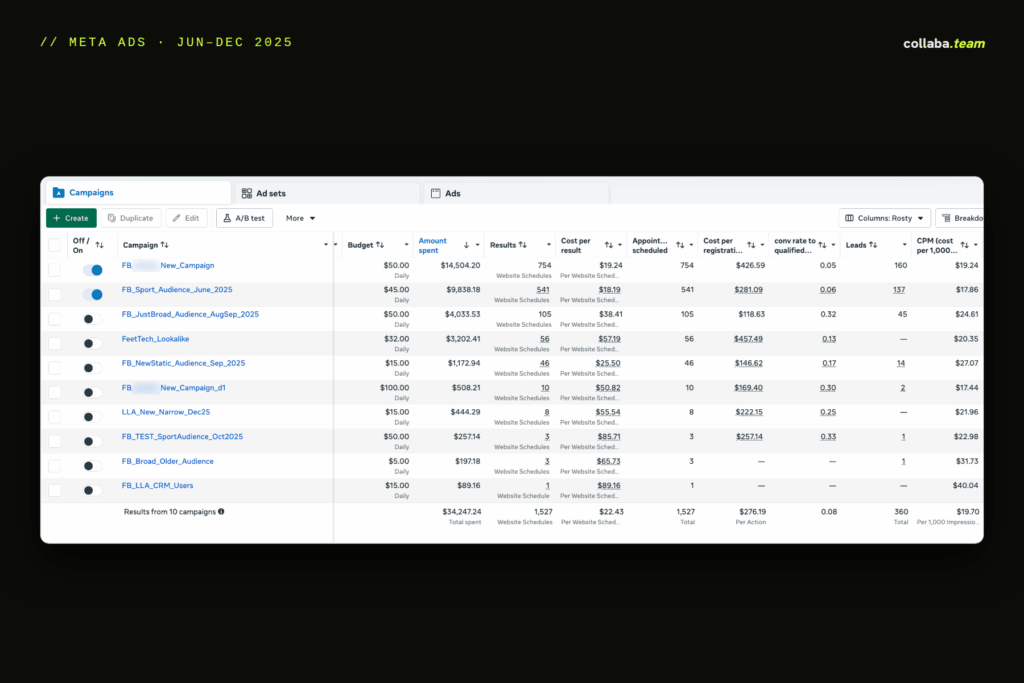Sort by Amount spent arrow icon
This screenshot has width=1024, height=683.
(466, 245)
